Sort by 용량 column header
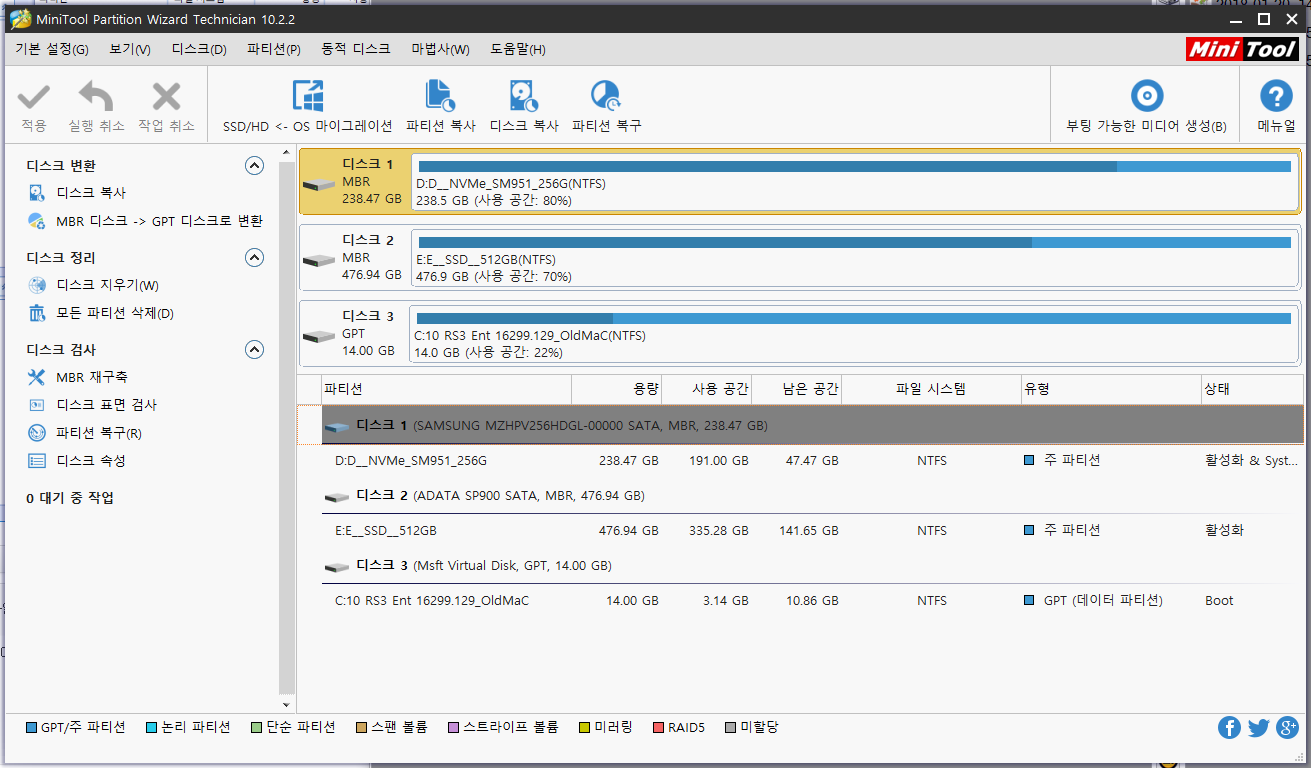Screen dimensions: 1311x768 (616, 389)
